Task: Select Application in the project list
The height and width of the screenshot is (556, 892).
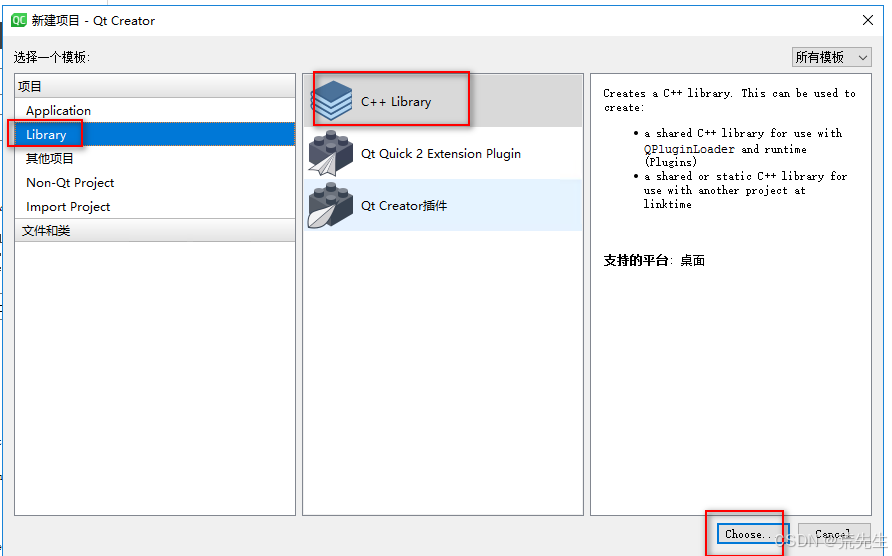Action: pyautogui.click(x=155, y=110)
